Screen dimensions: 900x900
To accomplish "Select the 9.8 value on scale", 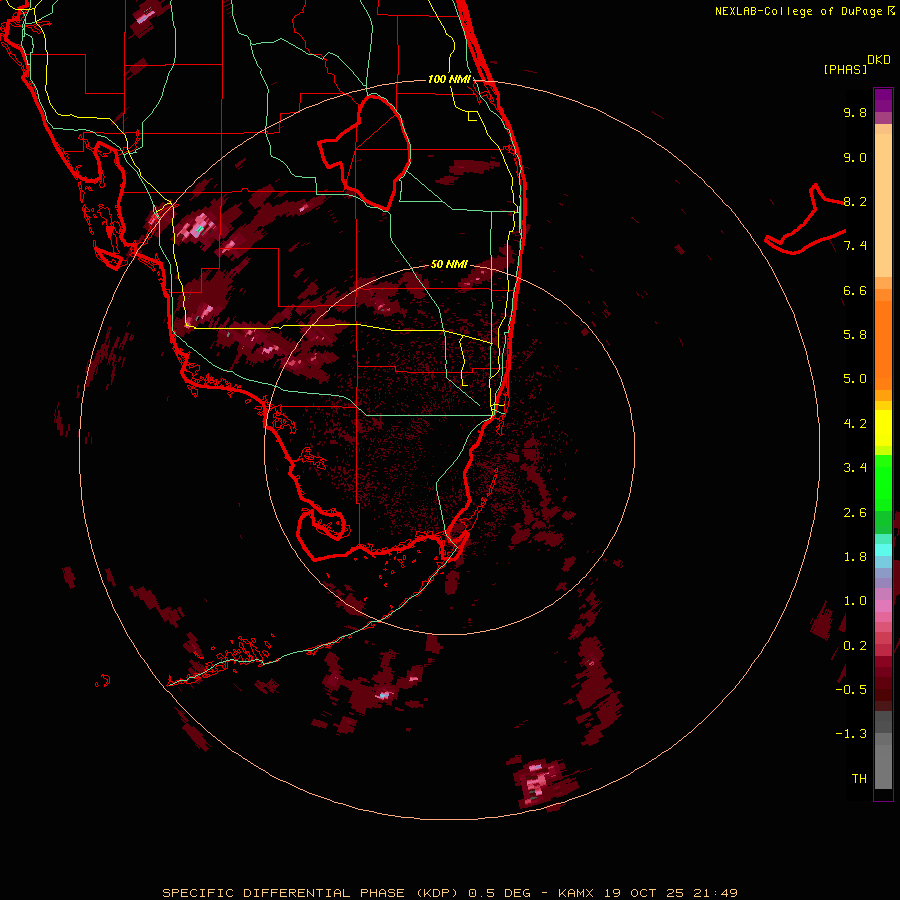I will (x=855, y=112).
